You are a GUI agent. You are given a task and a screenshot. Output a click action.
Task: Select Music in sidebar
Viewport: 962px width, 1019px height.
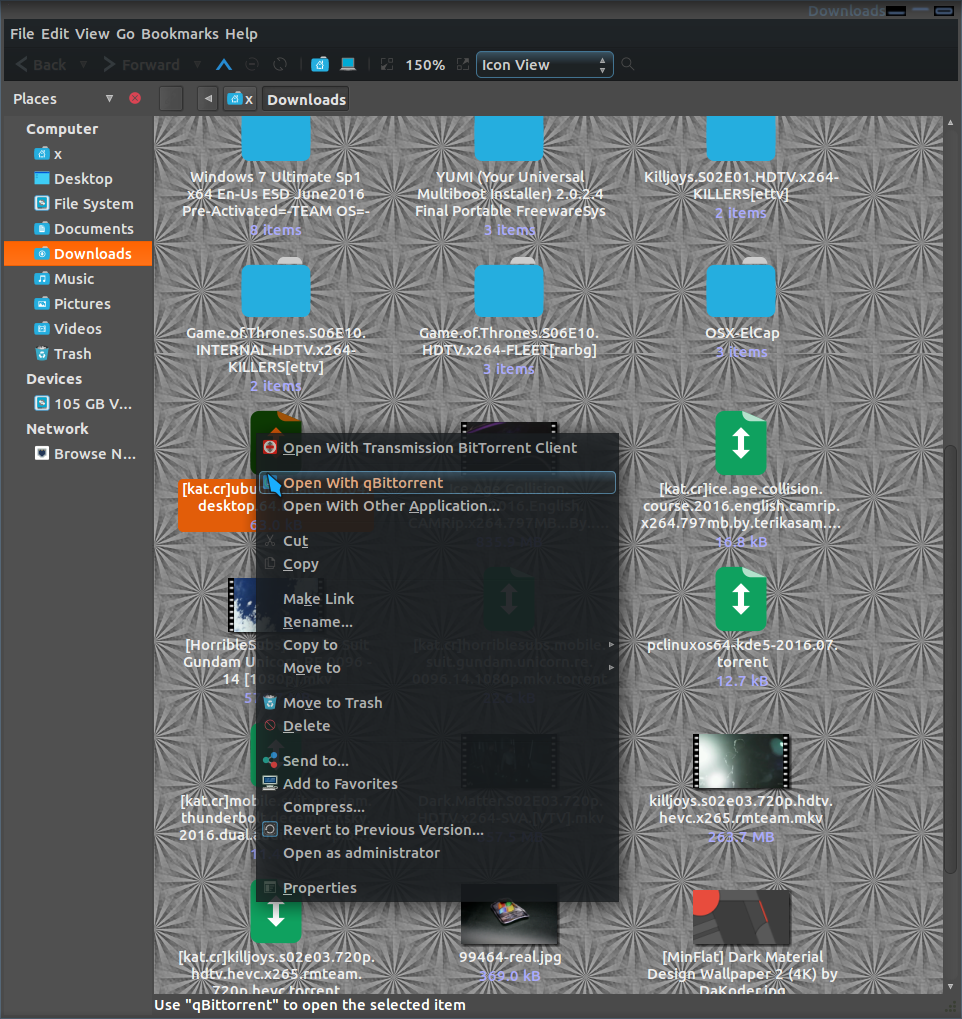78,279
